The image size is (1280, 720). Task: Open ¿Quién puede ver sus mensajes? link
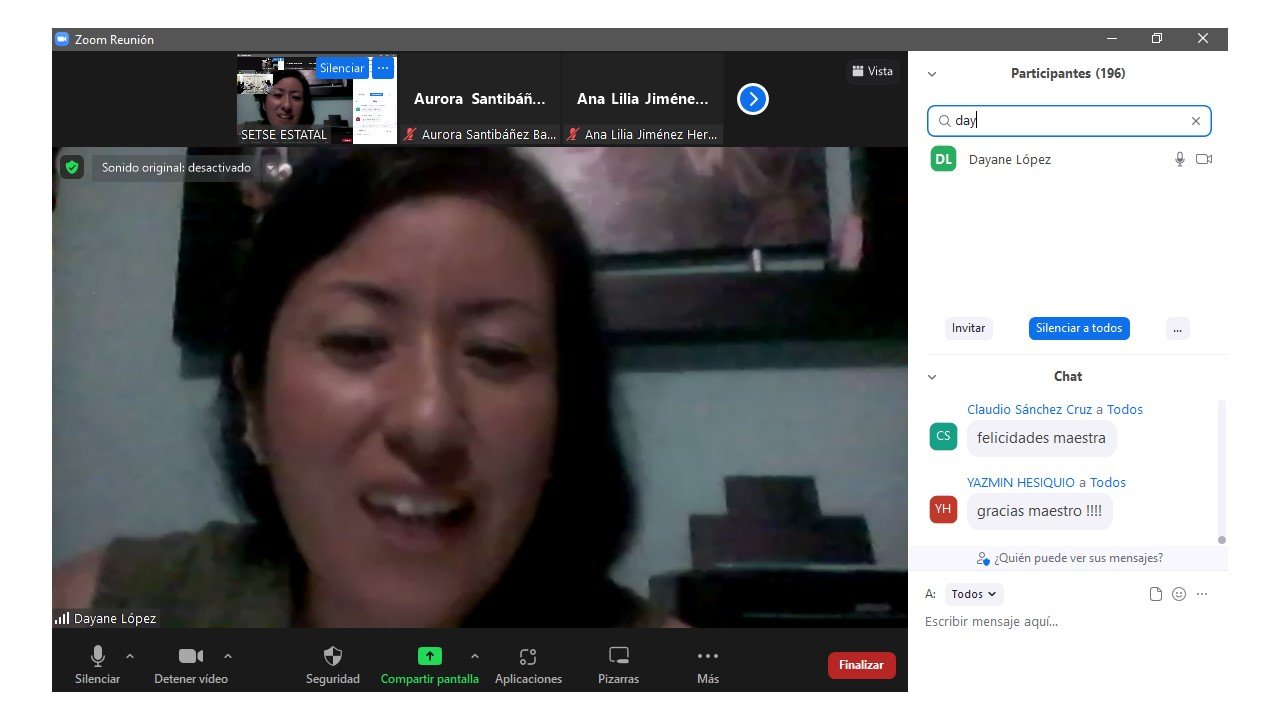1069,558
